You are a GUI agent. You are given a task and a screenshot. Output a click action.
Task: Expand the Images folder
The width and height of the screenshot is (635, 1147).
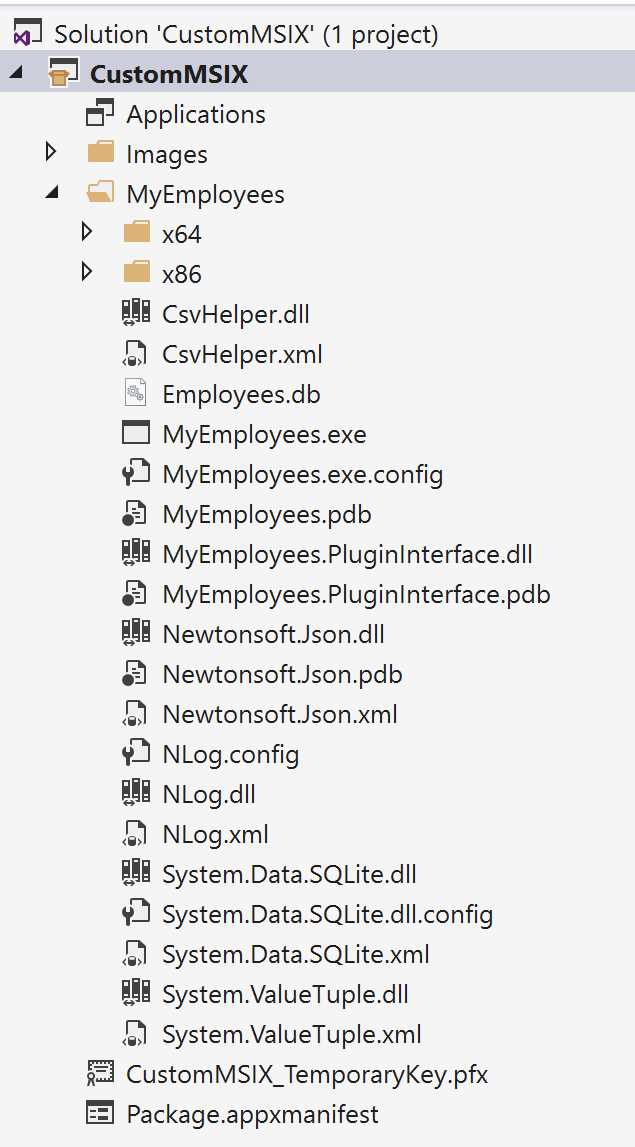click(50, 152)
